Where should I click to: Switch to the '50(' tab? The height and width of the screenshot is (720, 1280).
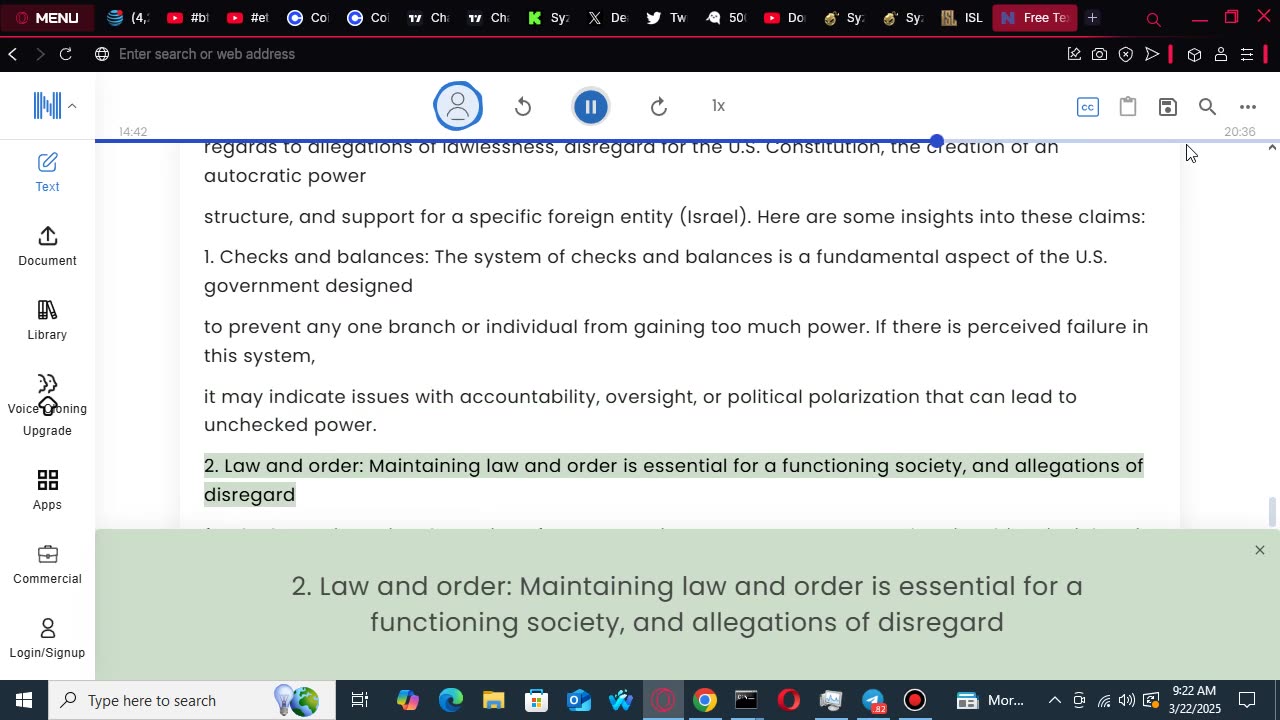click(x=728, y=18)
